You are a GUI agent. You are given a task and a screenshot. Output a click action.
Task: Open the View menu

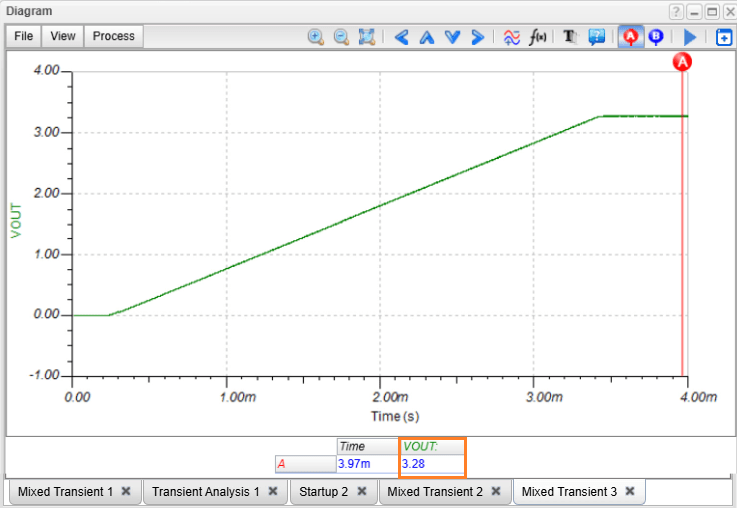(x=63, y=36)
